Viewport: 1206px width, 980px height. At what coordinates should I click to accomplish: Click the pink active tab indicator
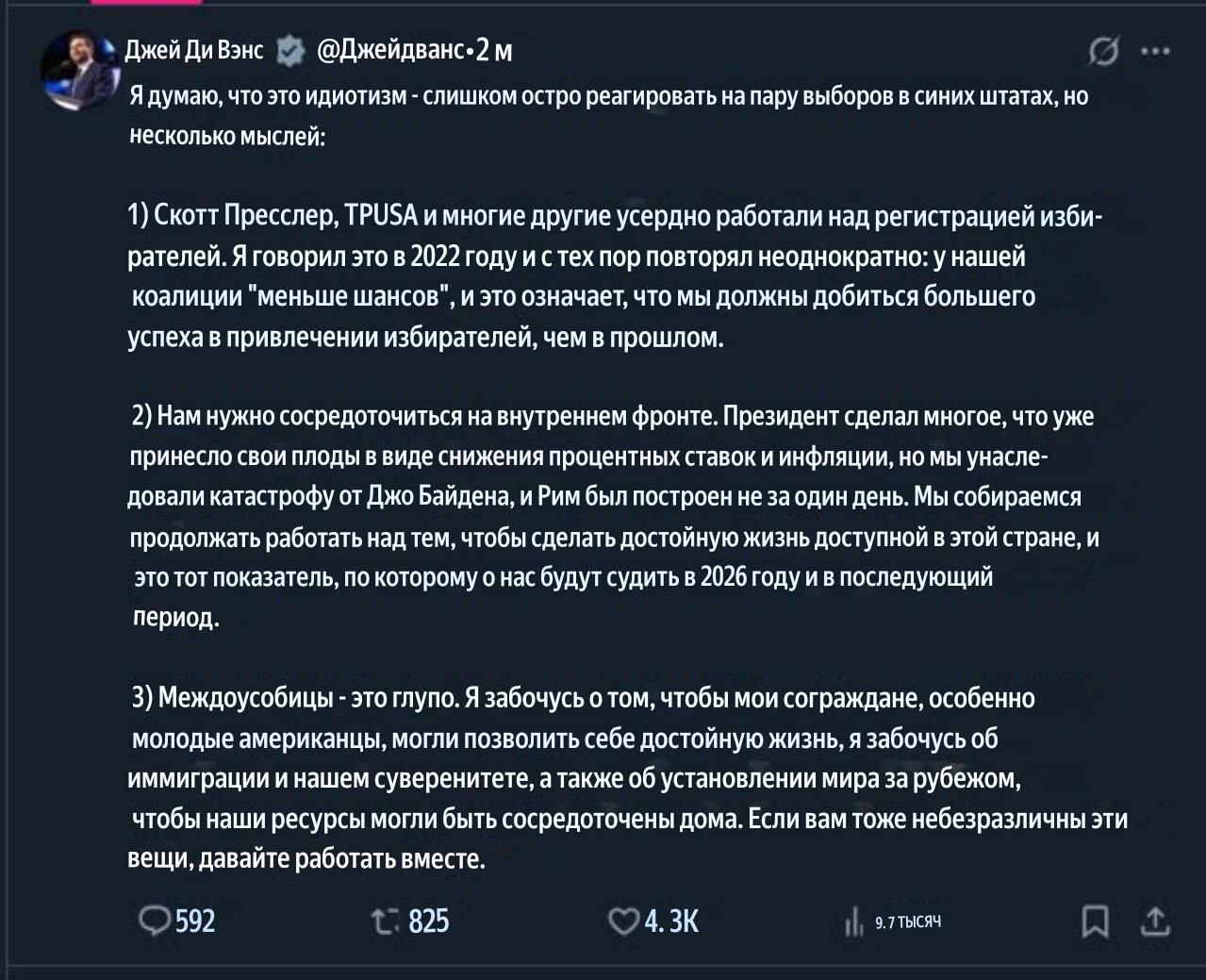coord(146,2)
